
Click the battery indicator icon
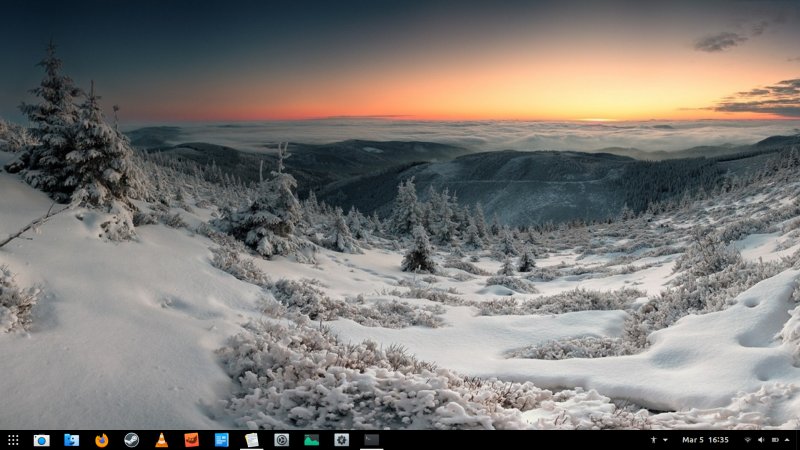coord(775,440)
